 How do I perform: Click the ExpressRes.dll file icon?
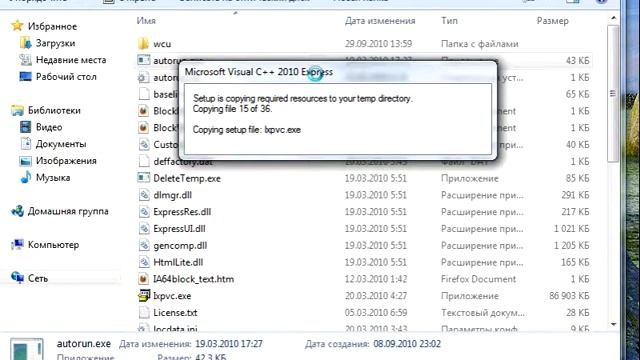tap(144, 212)
